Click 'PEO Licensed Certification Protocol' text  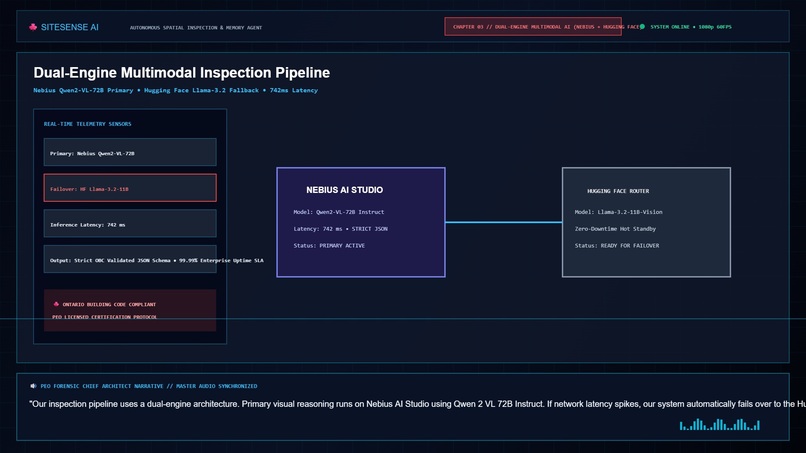tap(104, 317)
